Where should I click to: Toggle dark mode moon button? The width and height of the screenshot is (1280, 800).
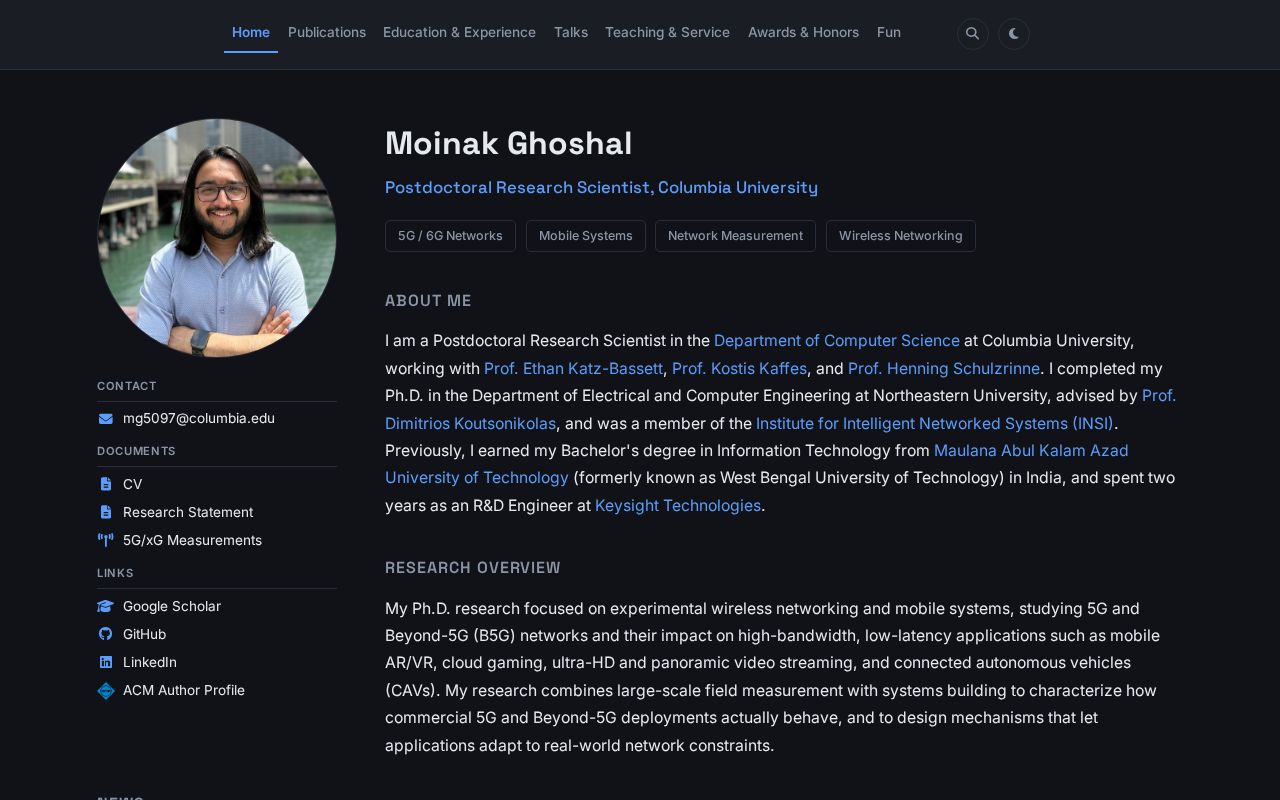click(x=1013, y=33)
